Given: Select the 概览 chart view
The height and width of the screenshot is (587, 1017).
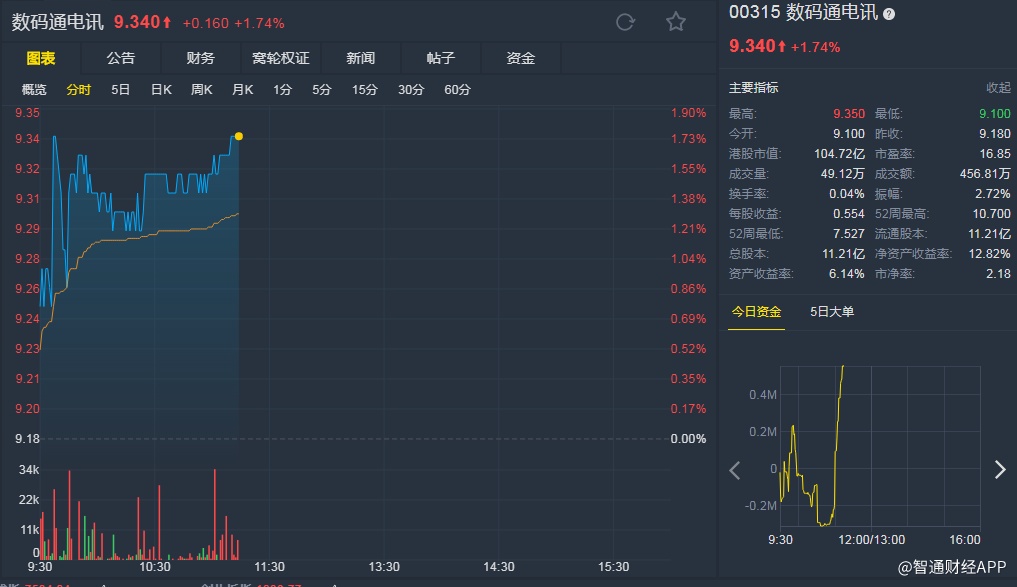Looking at the screenshot, I should 34,90.
